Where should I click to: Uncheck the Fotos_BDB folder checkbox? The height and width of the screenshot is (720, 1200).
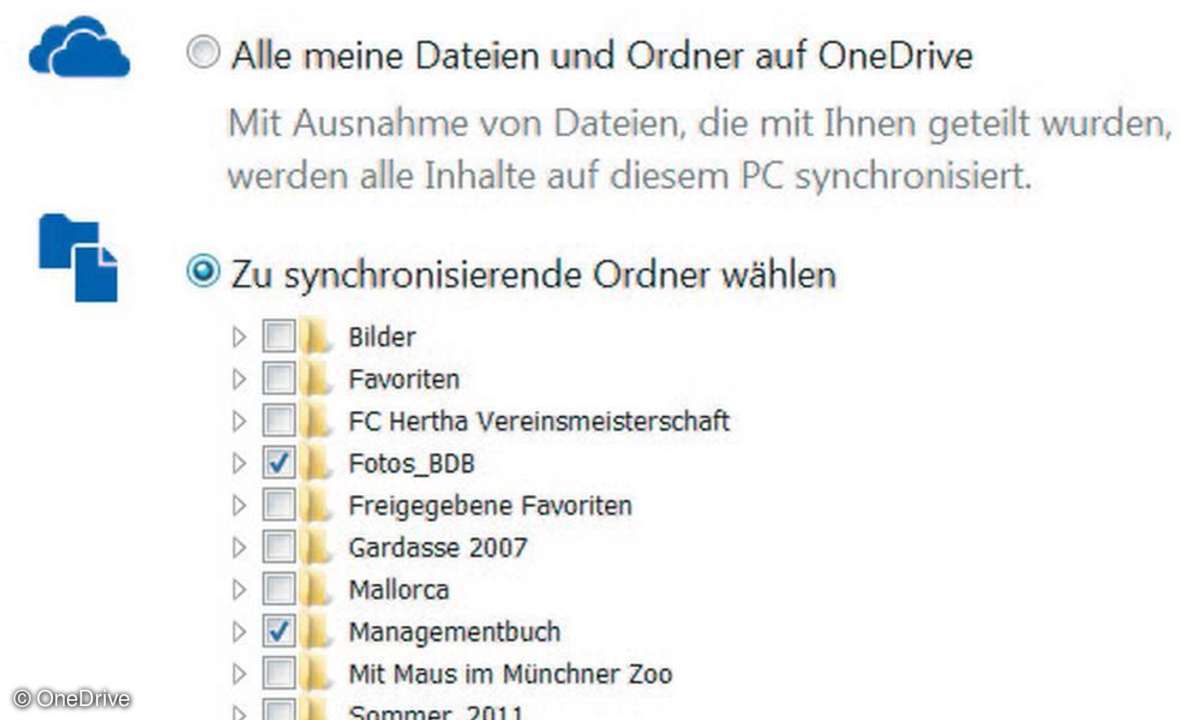pyautogui.click(x=279, y=463)
